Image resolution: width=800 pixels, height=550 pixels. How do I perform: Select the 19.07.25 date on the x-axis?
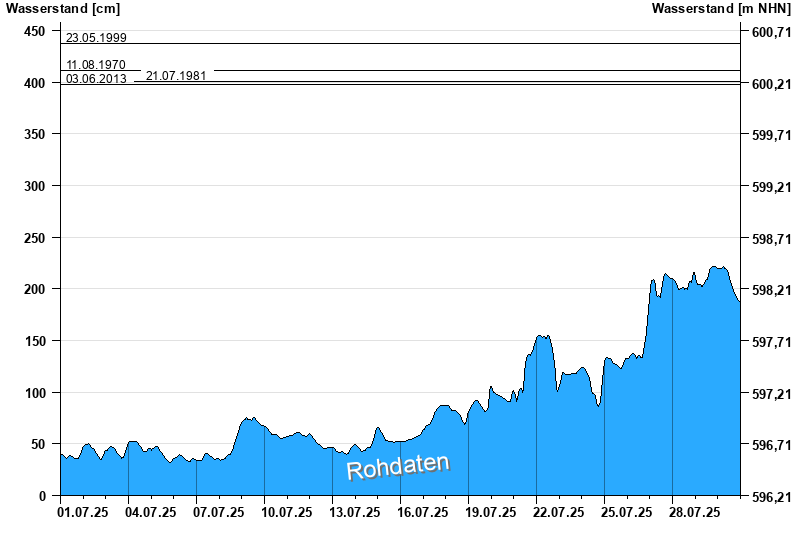[491, 512]
